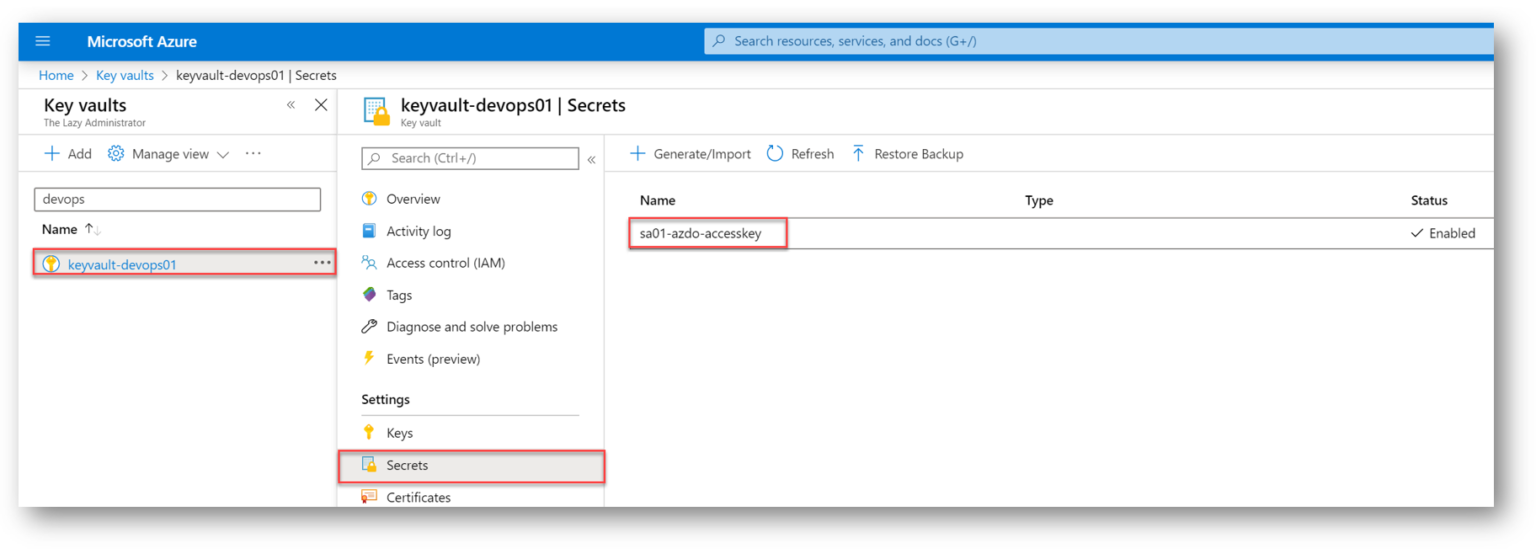This screenshot has height=554, width=1536.
Task: Collapse the resource menu with double chevron
Action: pos(591,160)
